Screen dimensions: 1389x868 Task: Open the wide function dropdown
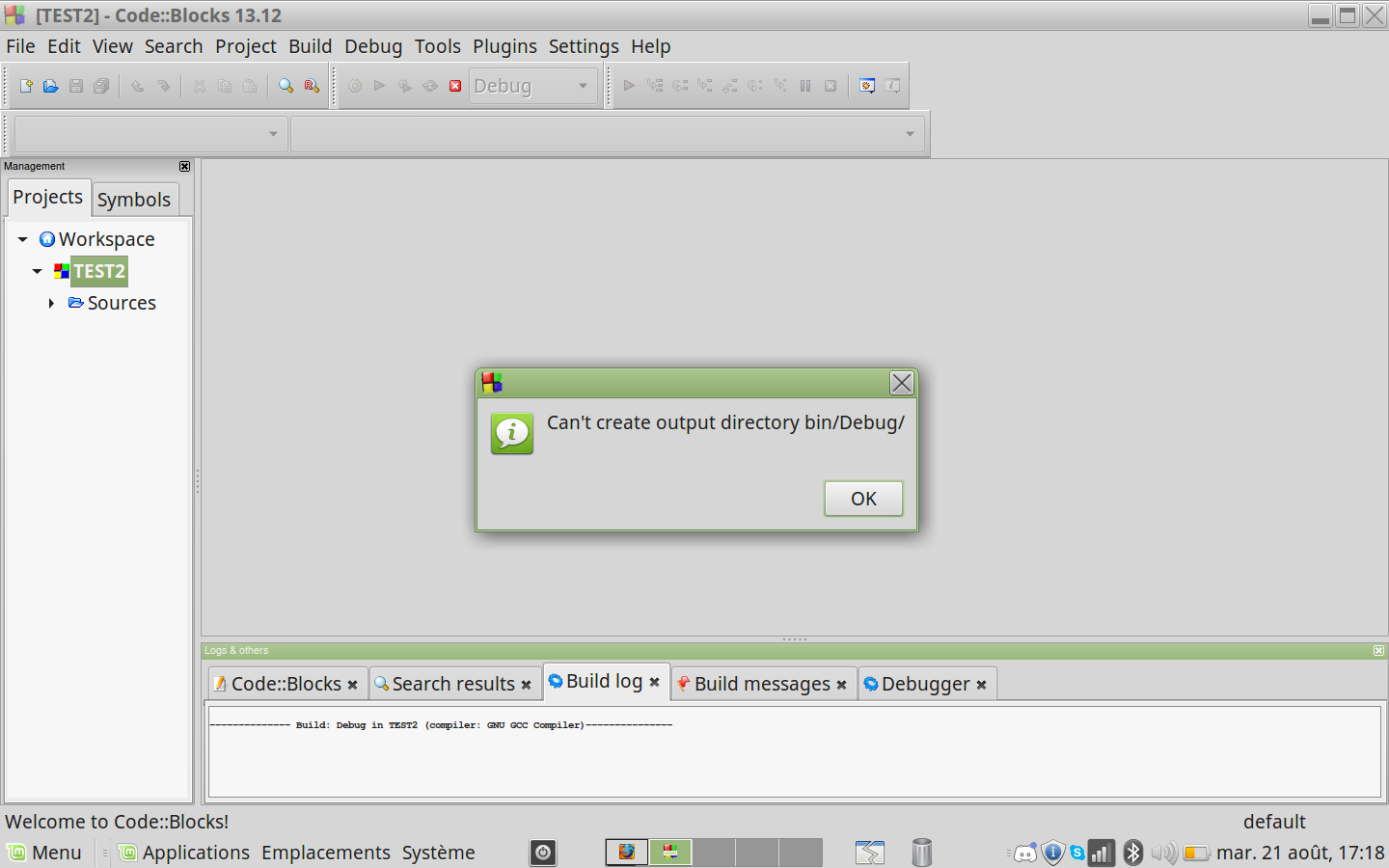[x=608, y=134]
